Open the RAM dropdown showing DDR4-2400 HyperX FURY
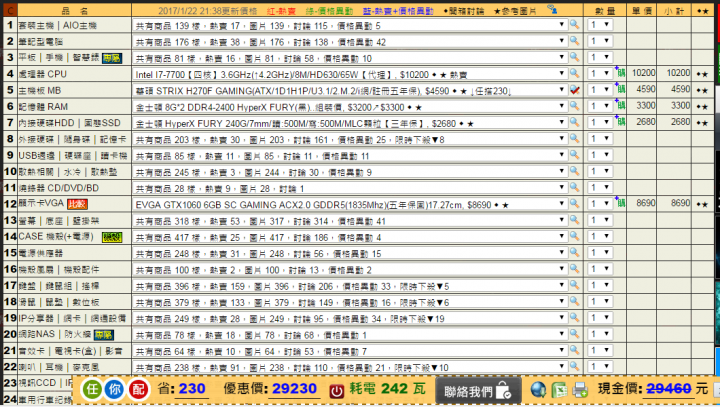 click(x=350, y=107)
